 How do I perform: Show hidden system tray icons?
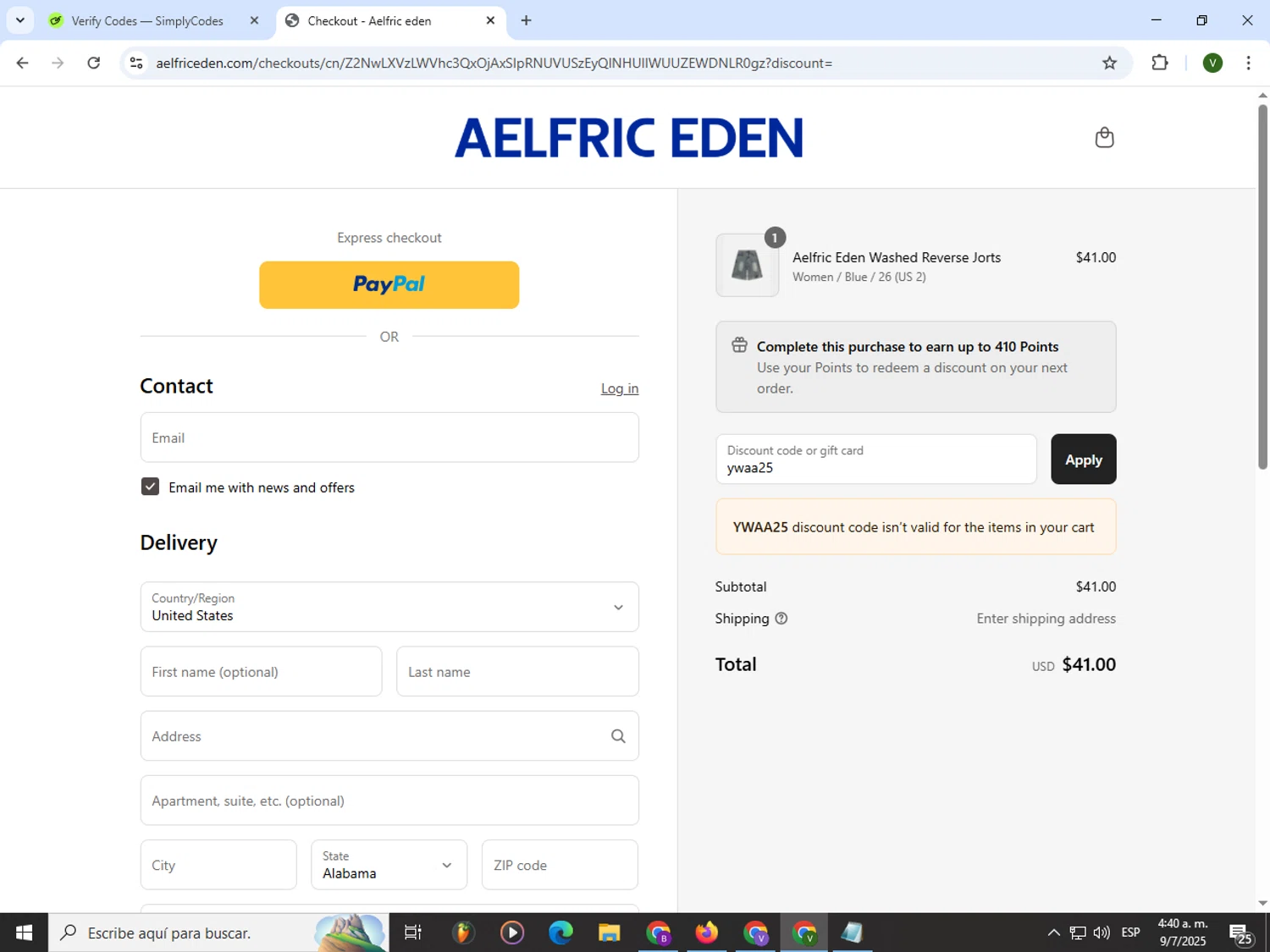click(x=1053, y=933)
